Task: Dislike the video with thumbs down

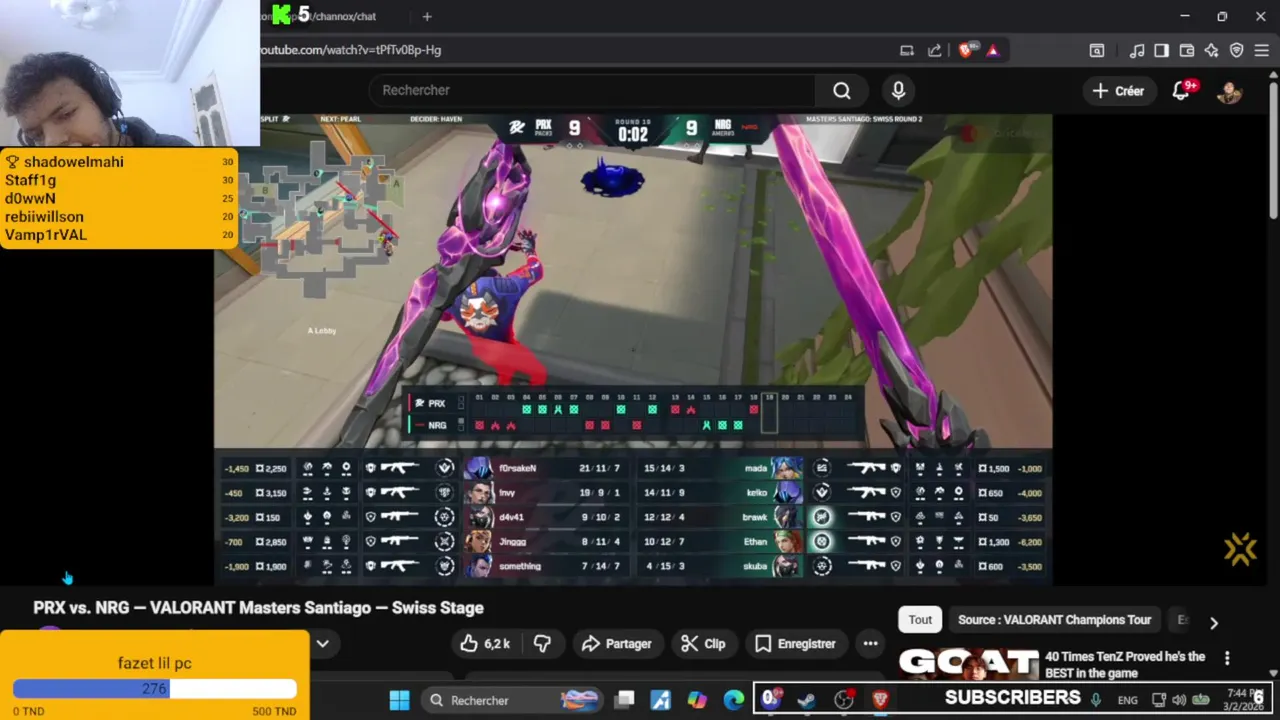Action: 542,644
